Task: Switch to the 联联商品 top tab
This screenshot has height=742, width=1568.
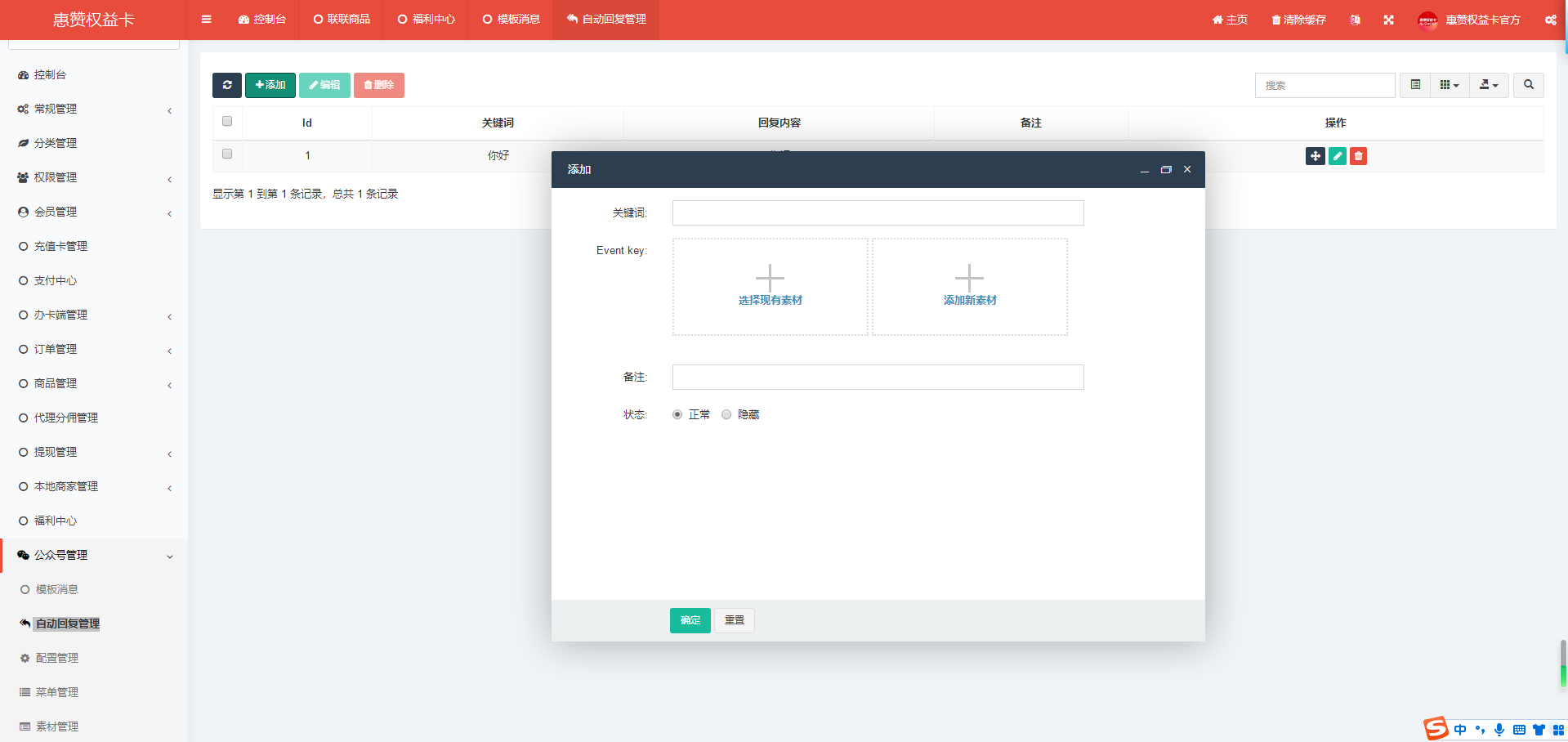Action: 342,20
